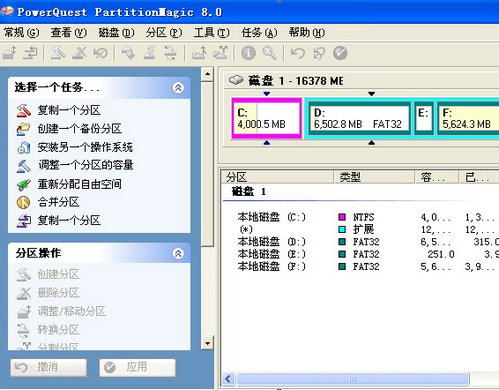
Task: Click the first 复制一个分区 hammer icon
Action: click(x=24, y=110)
